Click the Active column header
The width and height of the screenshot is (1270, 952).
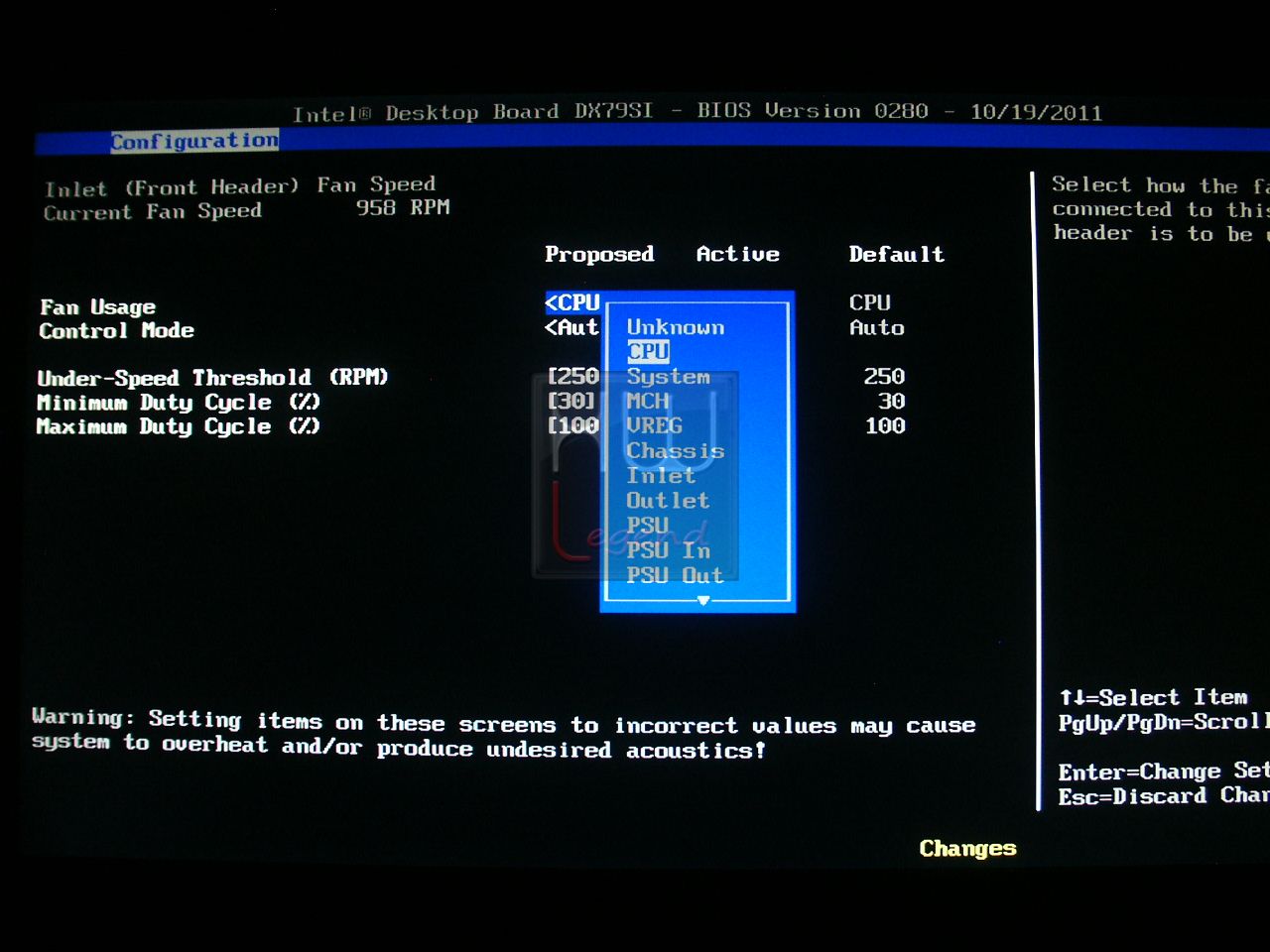[x=737, y=254]
